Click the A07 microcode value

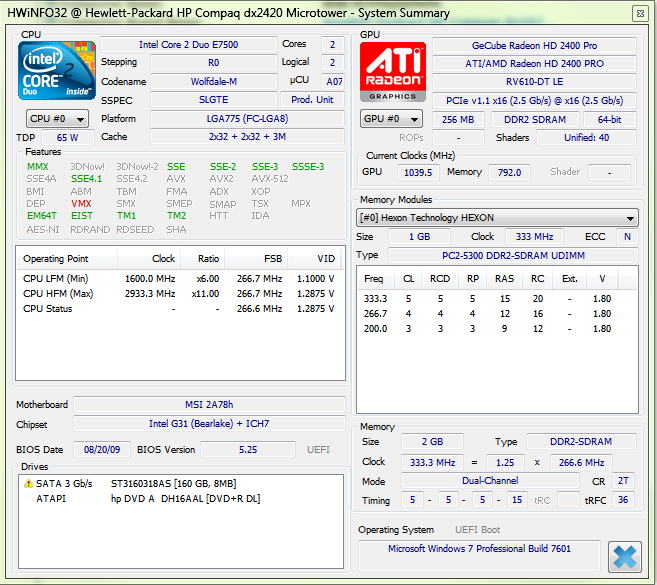coord(333,82)
